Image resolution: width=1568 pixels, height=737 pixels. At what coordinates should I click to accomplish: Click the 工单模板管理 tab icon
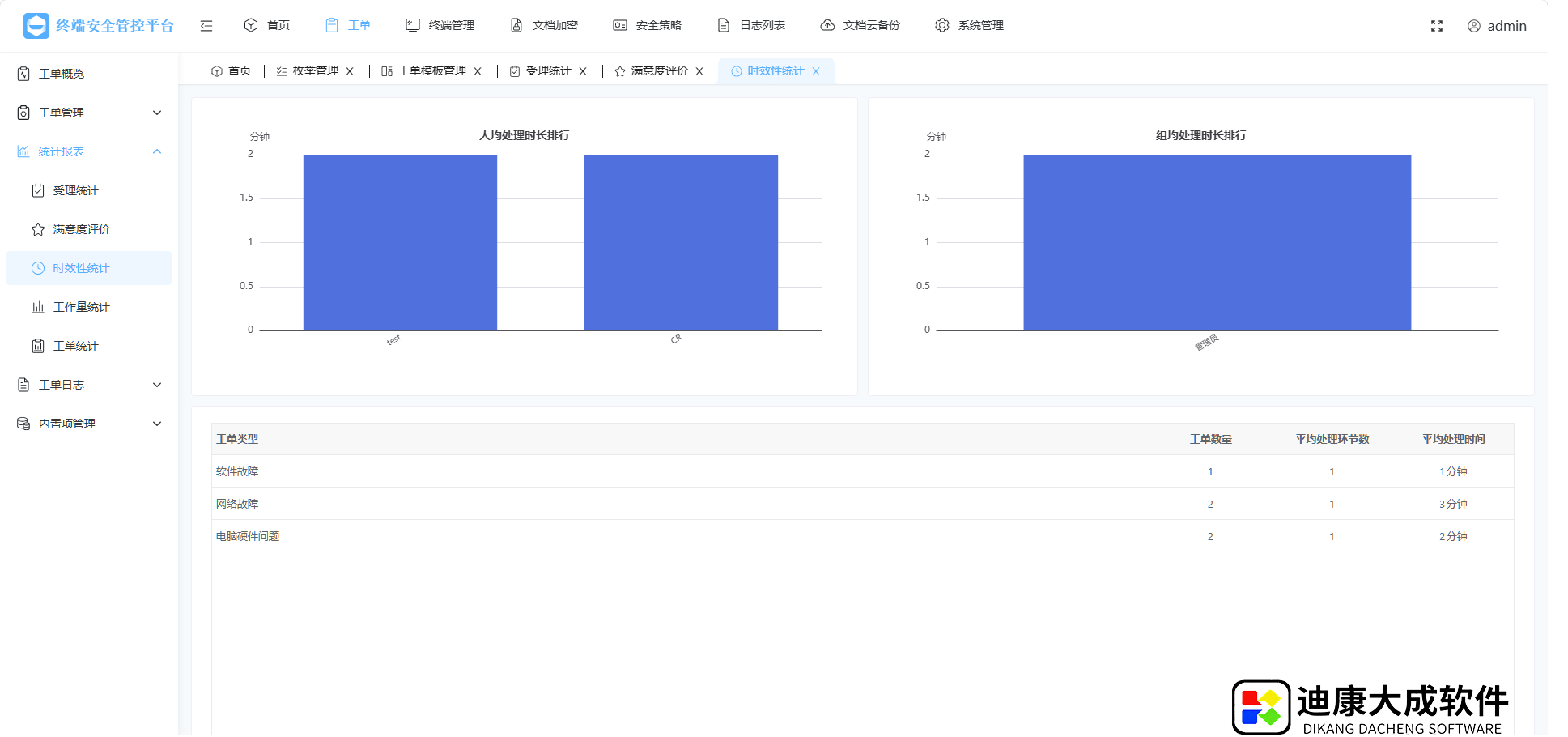387,71
